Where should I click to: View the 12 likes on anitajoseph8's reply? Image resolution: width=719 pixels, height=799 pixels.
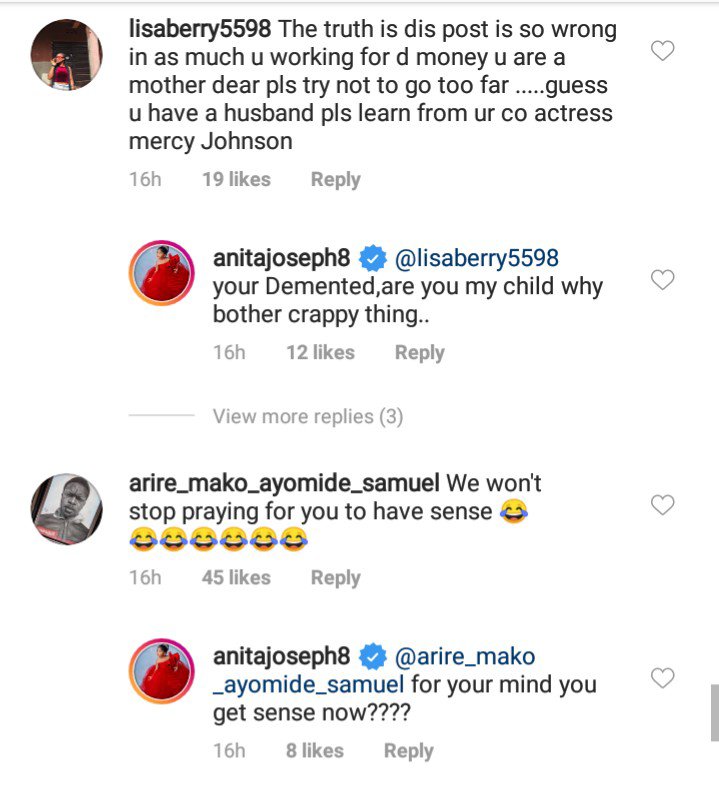320,353
